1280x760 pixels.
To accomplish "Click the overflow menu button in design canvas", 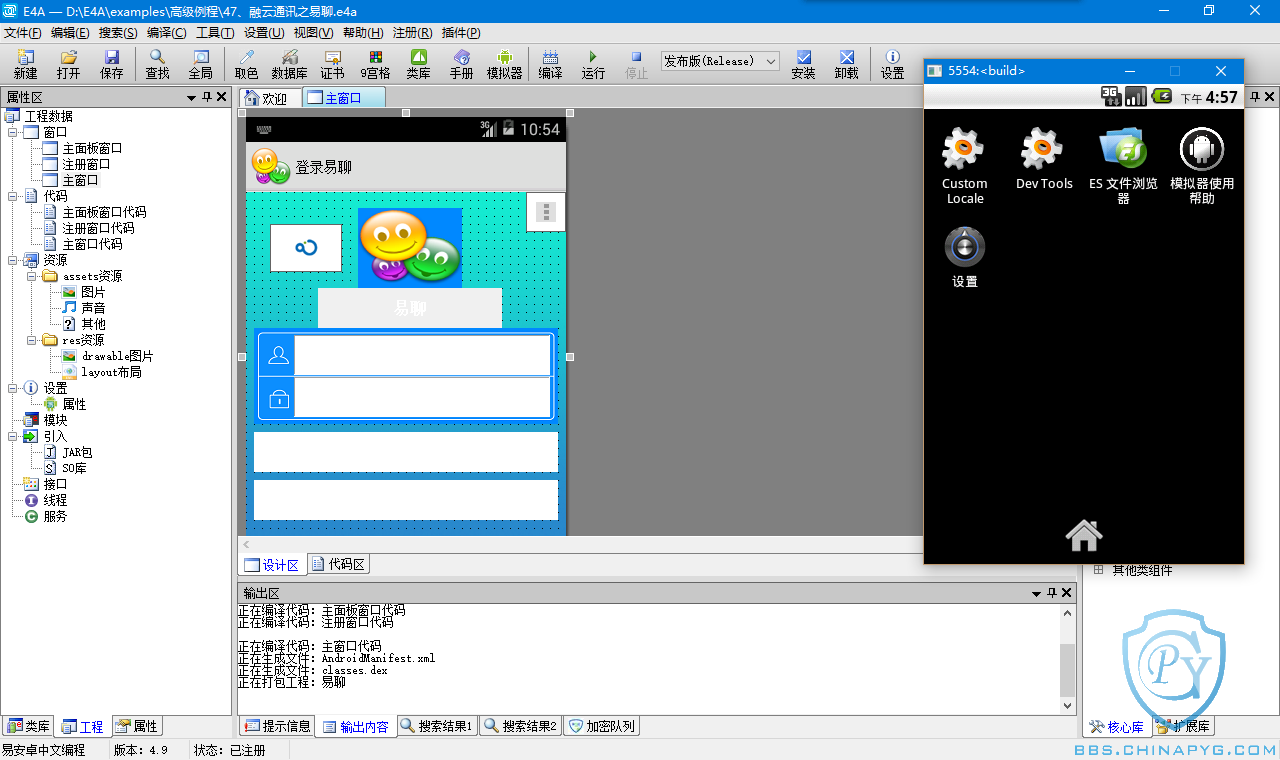I will click(545, 212).
